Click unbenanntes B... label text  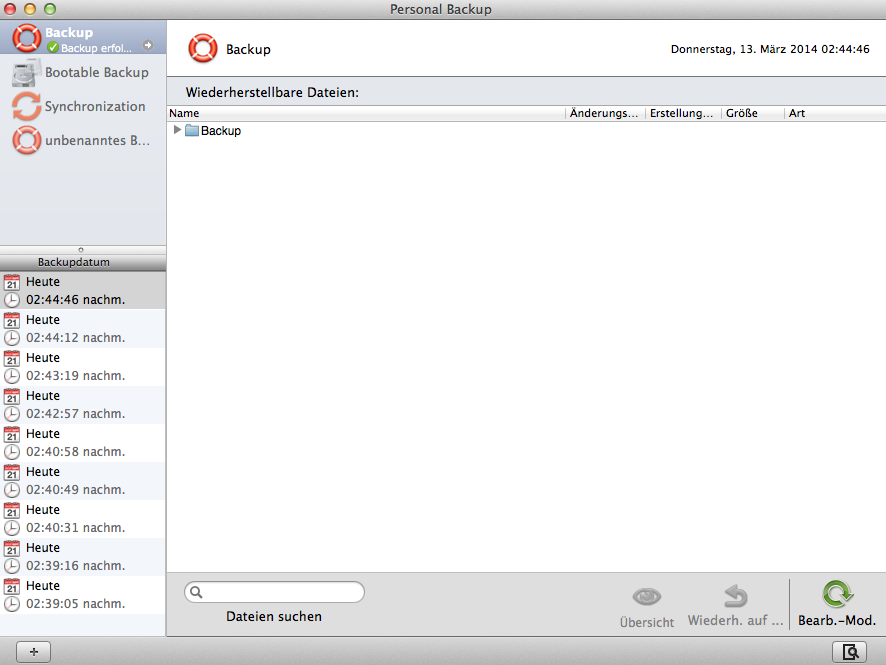97,140
